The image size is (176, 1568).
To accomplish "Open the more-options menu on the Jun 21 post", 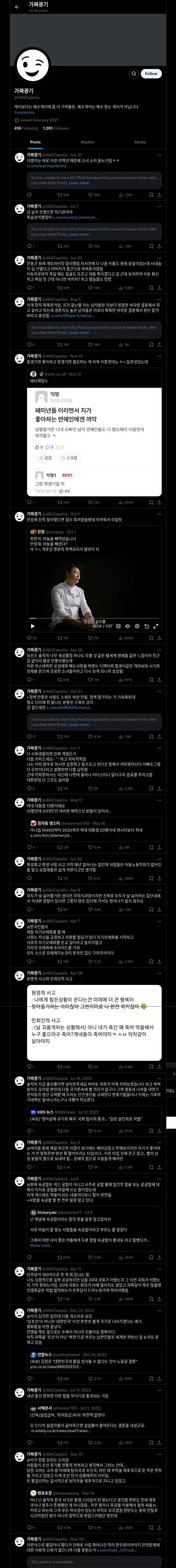I will click(x=159, y=155).
